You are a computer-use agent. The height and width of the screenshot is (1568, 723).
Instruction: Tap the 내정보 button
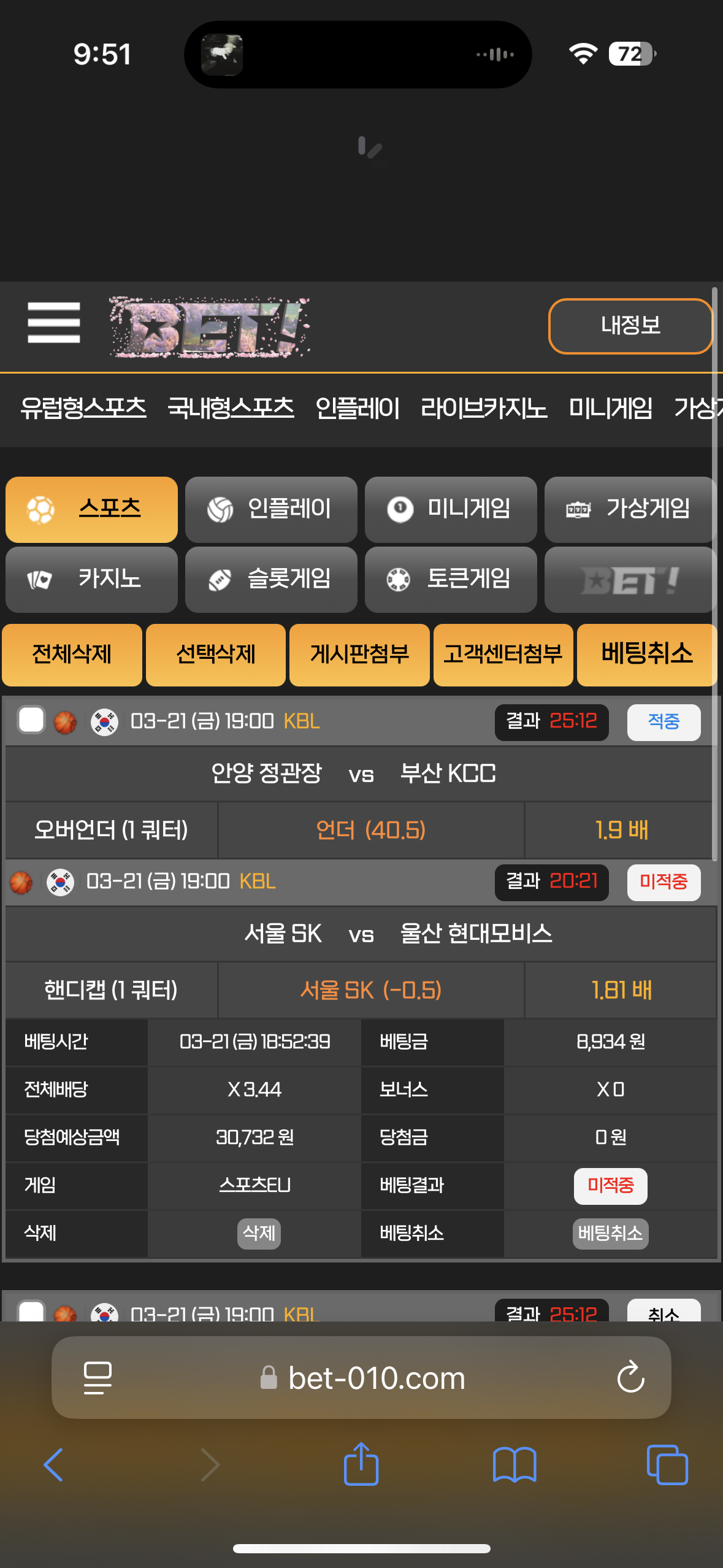tap(630, 326)
